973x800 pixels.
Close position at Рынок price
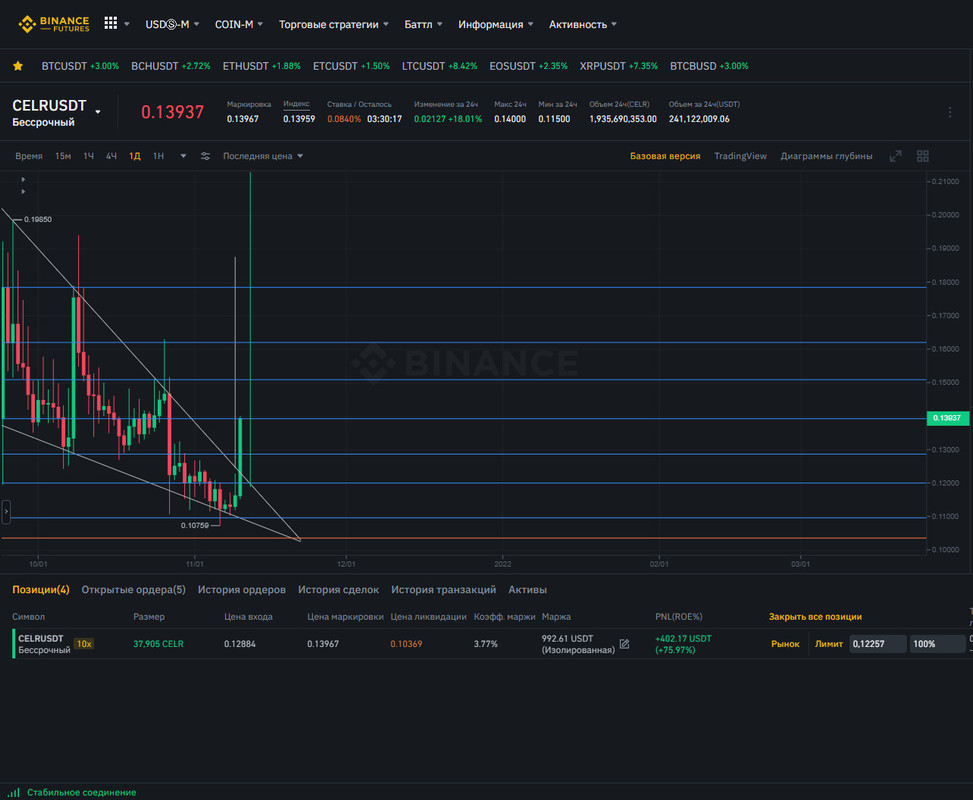785,644
